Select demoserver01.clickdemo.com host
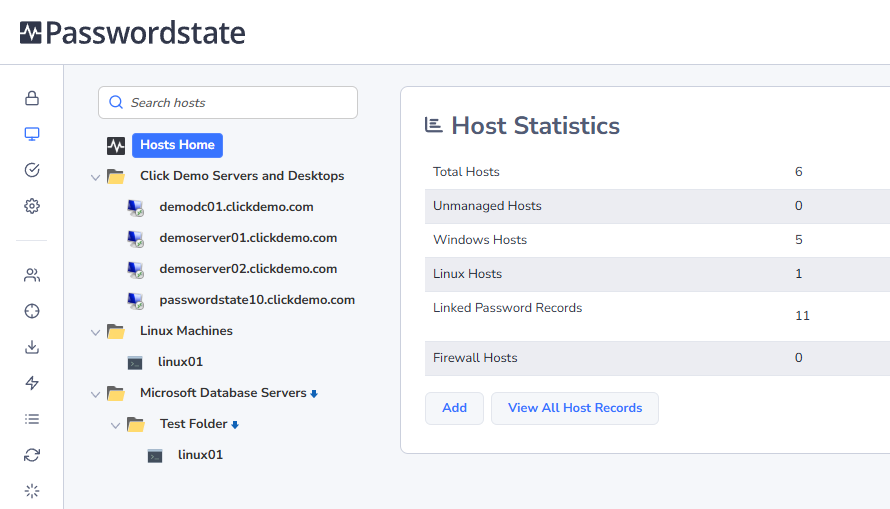Screen dimensions: 890x509 (248, 238)
